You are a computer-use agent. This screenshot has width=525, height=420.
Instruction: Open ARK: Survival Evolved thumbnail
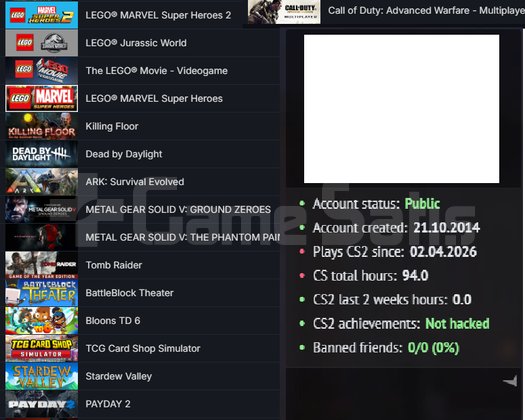[42, 182]
